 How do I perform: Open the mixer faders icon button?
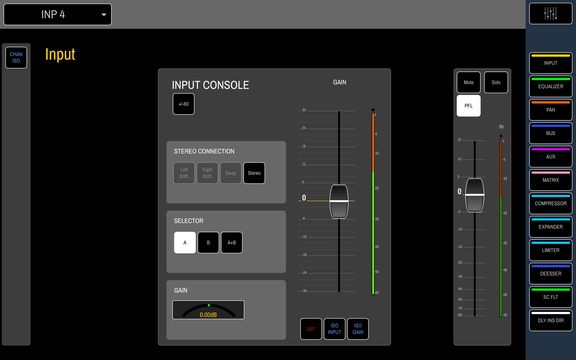[550, 14]
